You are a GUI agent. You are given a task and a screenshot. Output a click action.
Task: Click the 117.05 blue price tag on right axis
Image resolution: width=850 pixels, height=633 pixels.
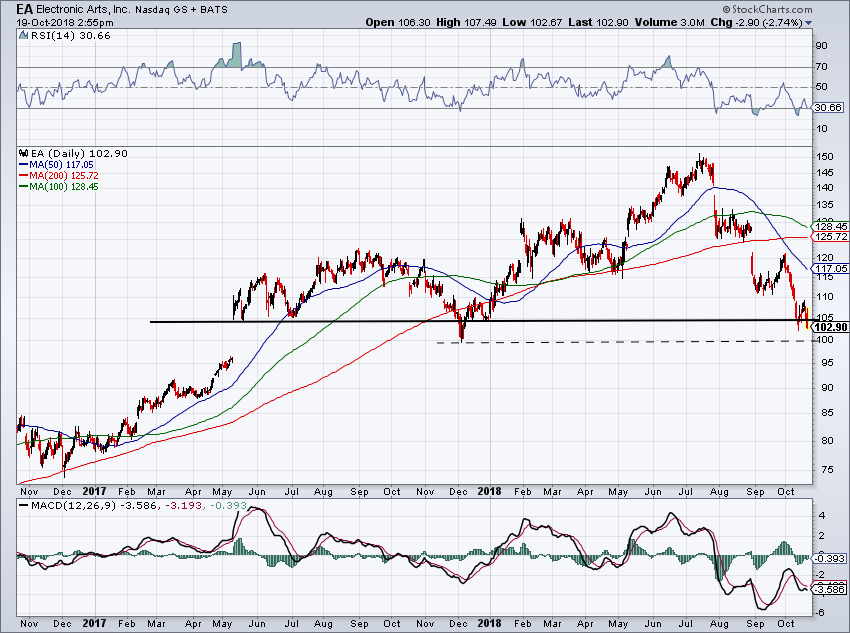point(830,268)
